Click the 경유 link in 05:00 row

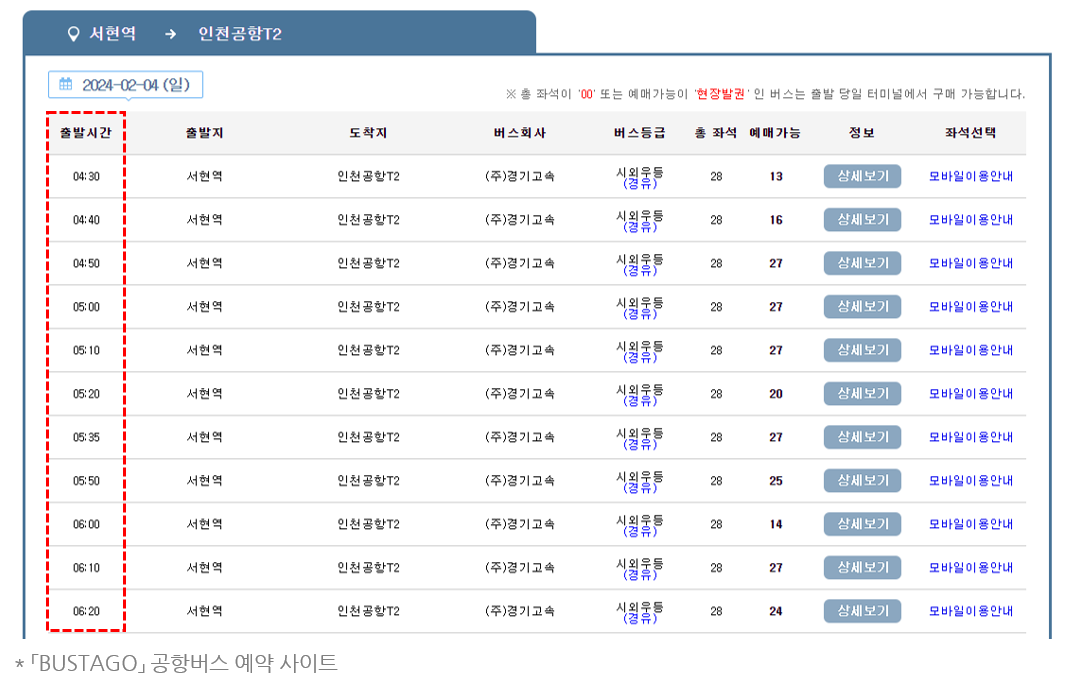click(640, 314)
